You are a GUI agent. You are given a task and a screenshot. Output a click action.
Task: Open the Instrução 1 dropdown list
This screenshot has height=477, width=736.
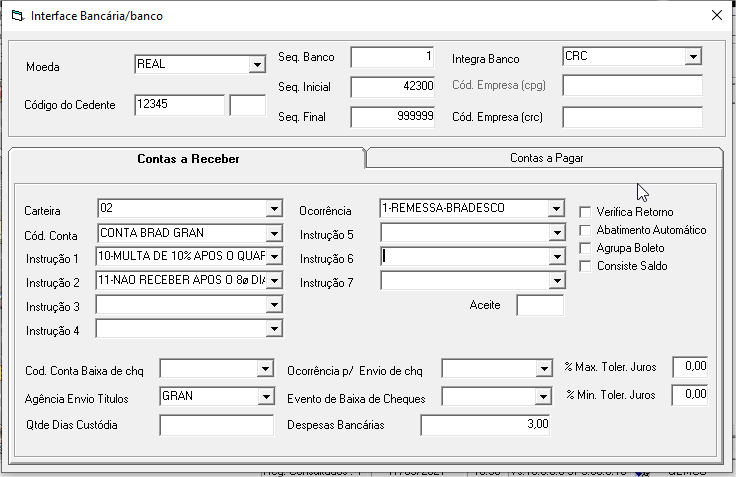click(x=274, y=257)
